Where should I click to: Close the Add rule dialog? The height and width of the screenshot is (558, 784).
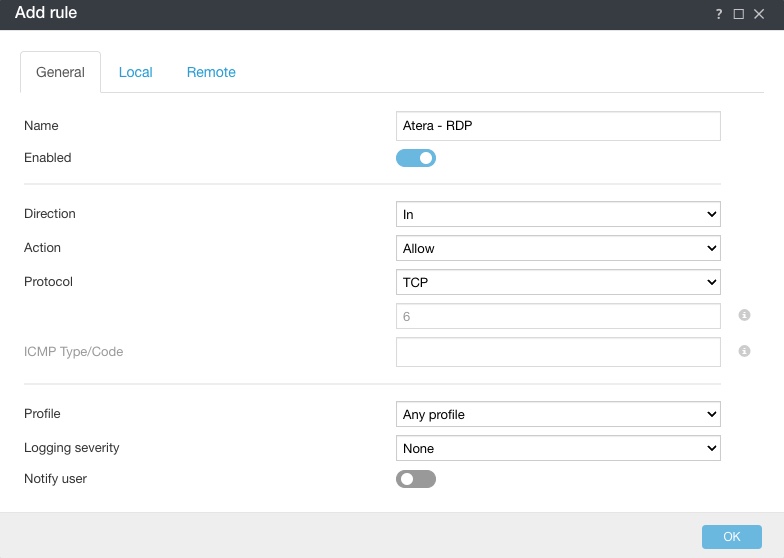point(759,14)
